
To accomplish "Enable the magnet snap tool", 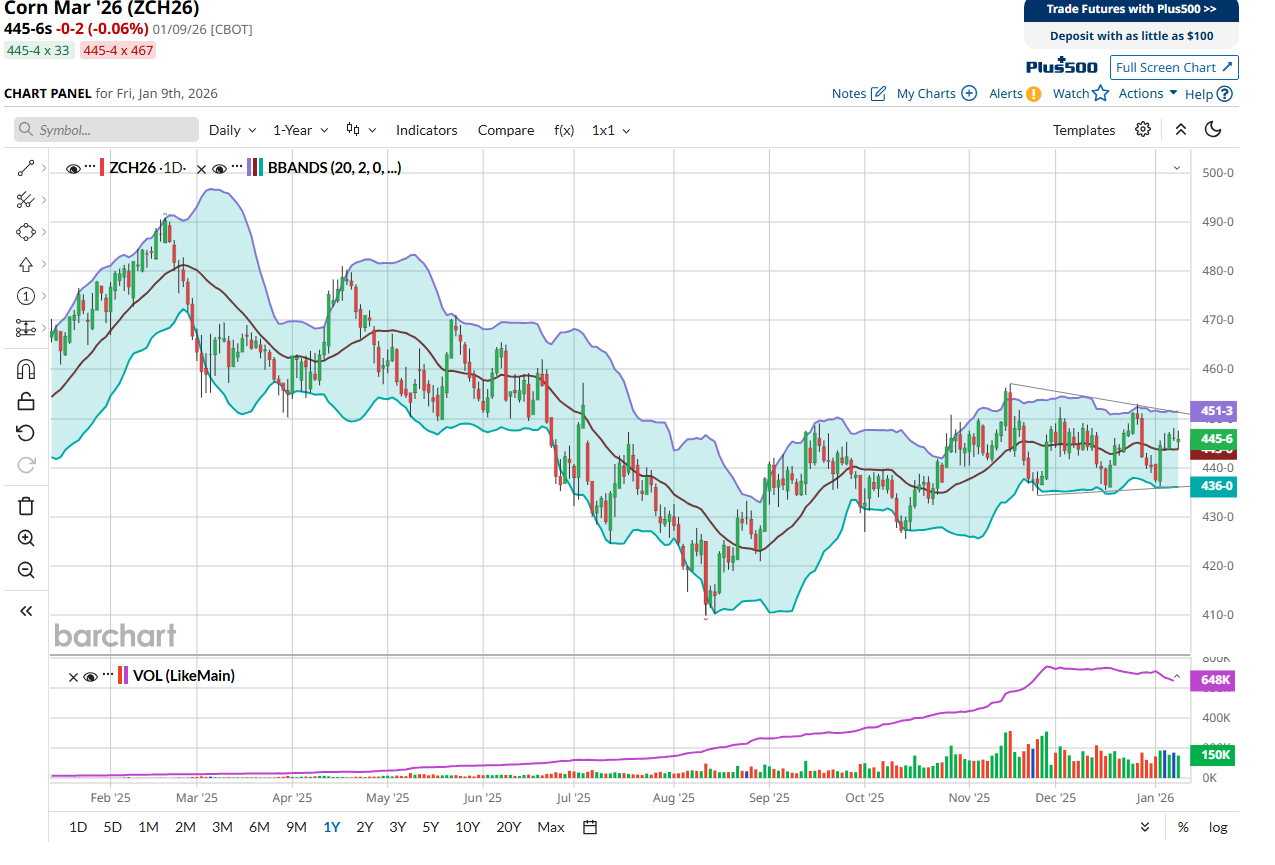I will (26, 369).
